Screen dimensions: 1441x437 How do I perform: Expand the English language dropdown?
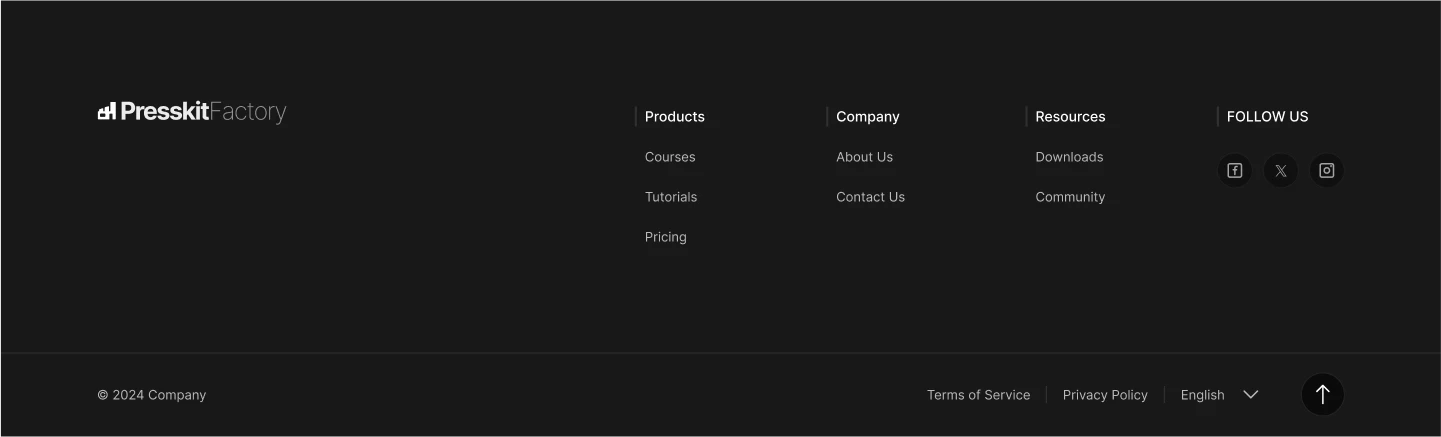1203,395
